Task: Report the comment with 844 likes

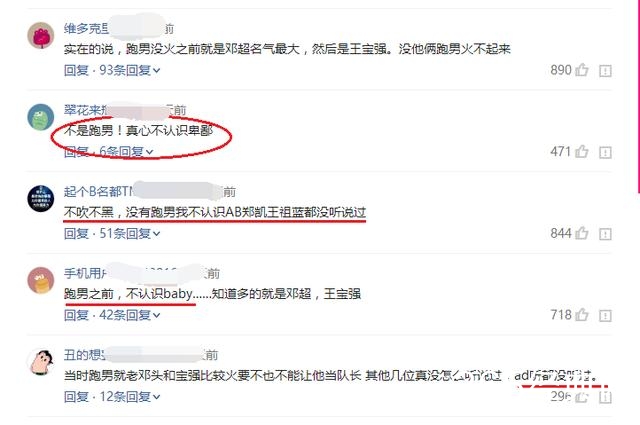Action: coord(605,234)
